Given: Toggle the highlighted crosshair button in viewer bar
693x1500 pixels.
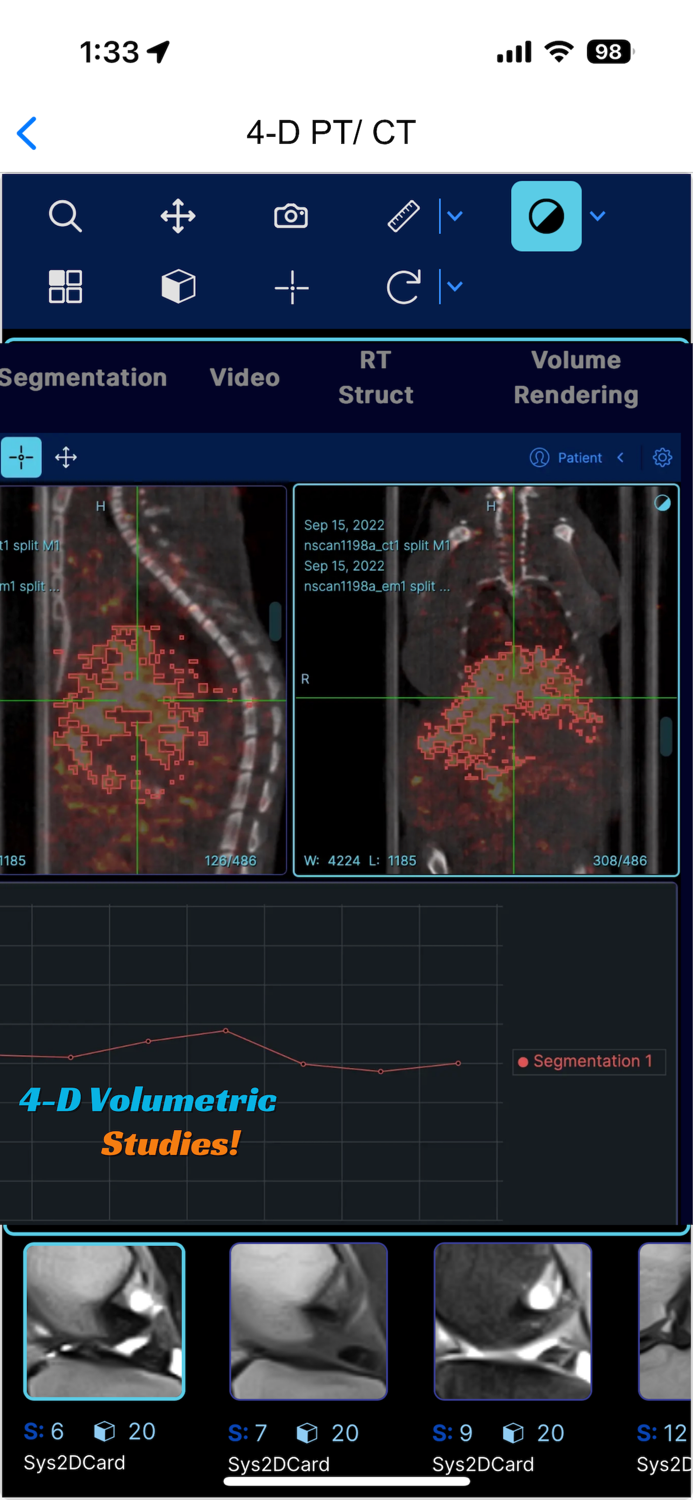Looking at the screenshot, I should (x=21, y=458).
